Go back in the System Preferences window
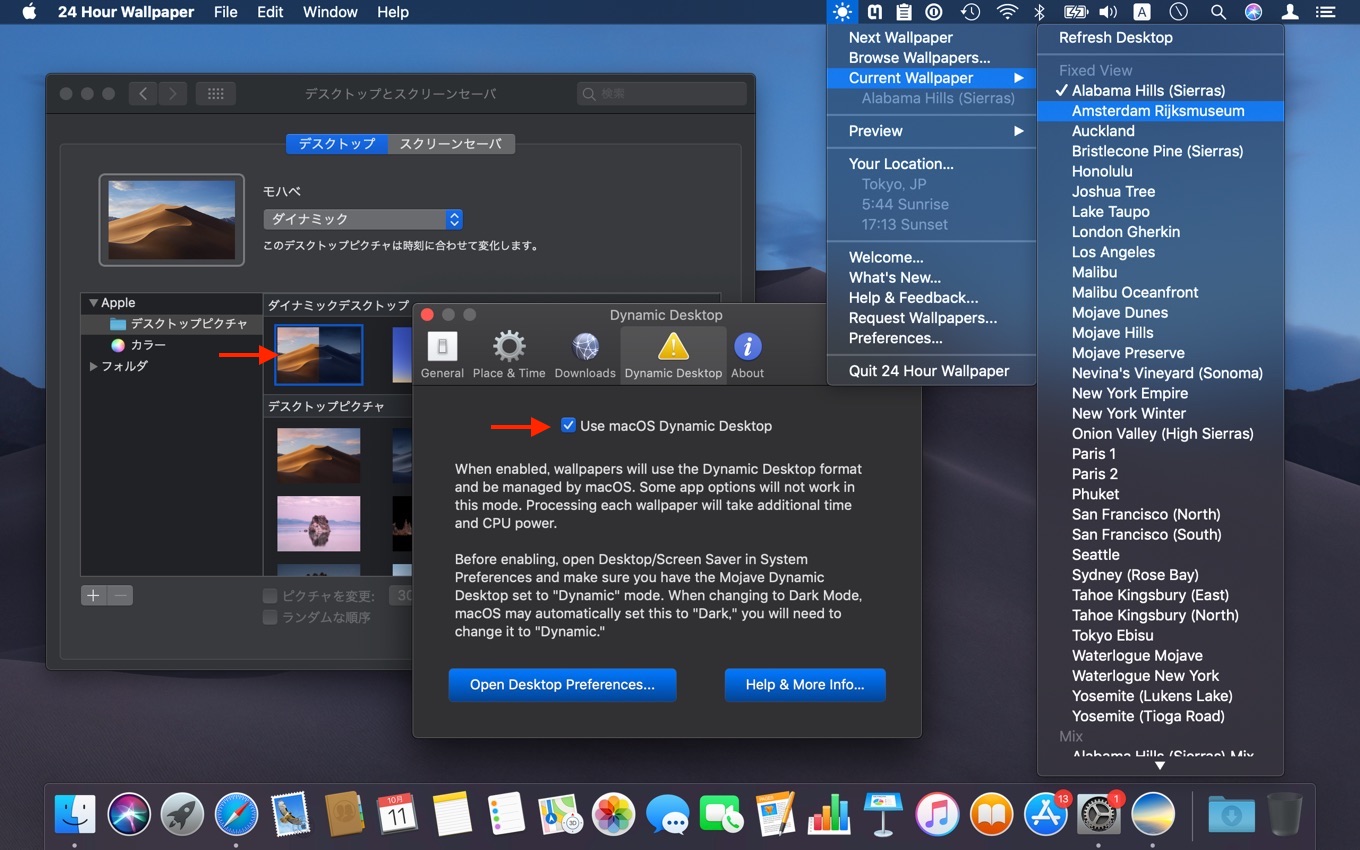This screenshot has width=1360, height=850. pyautogui.click(x=143, y=94)
